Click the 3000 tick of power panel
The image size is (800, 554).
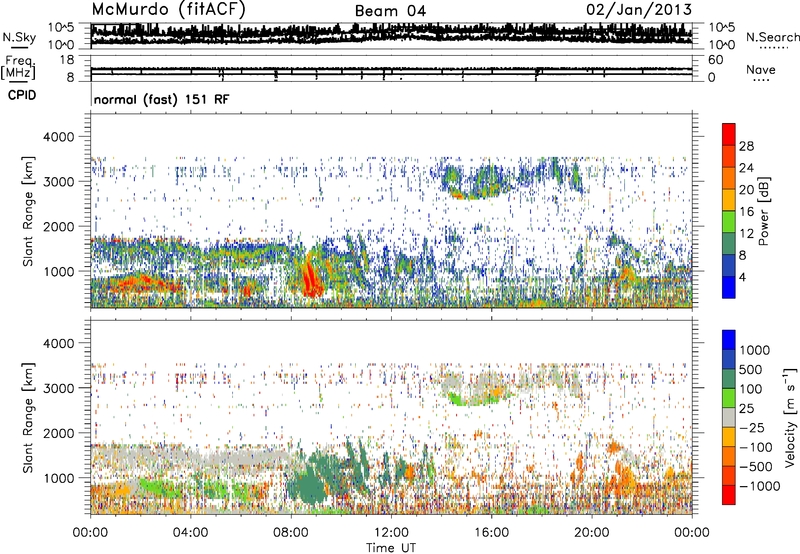[59, 182]
